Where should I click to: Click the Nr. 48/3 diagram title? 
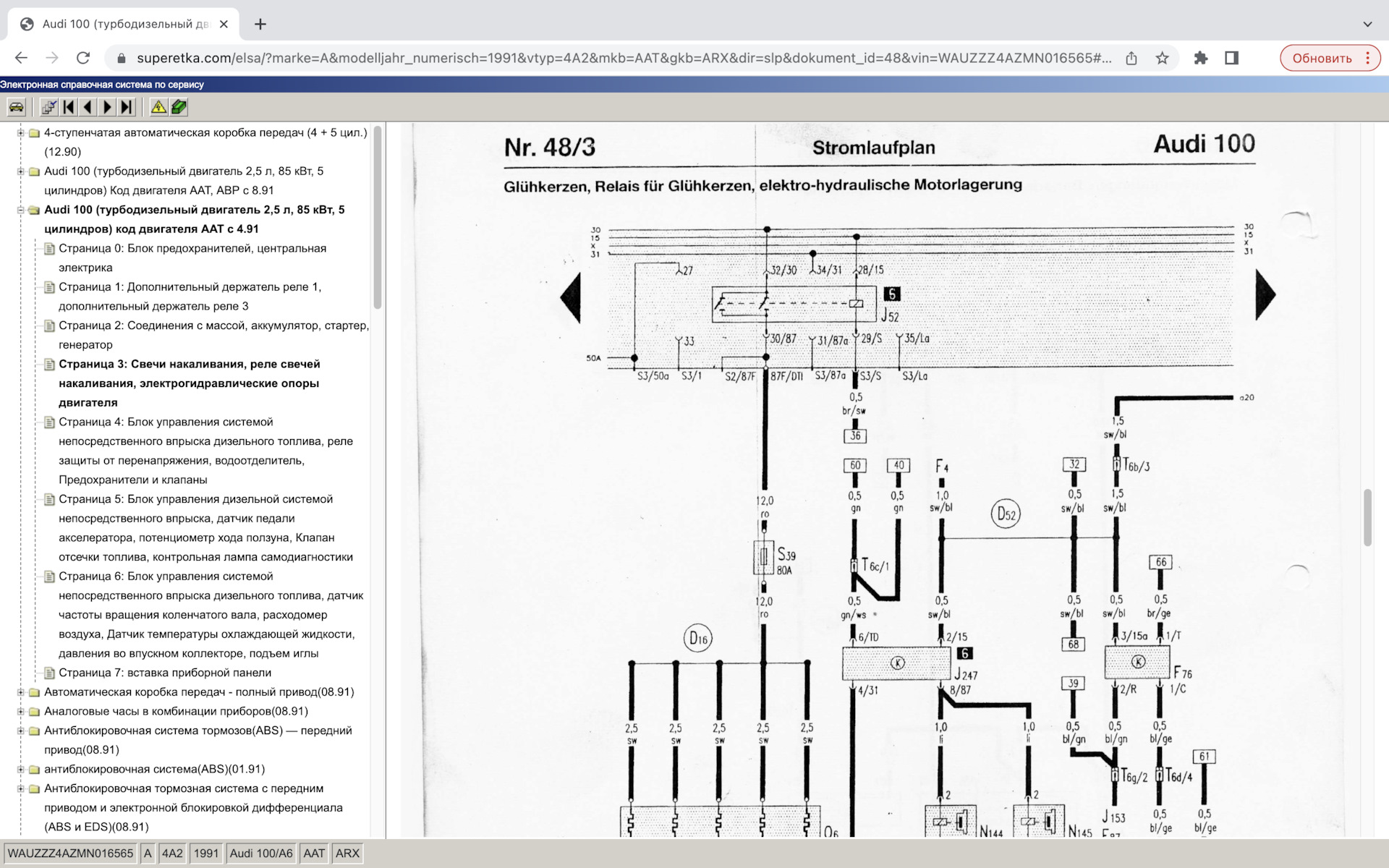pos(549,148)
